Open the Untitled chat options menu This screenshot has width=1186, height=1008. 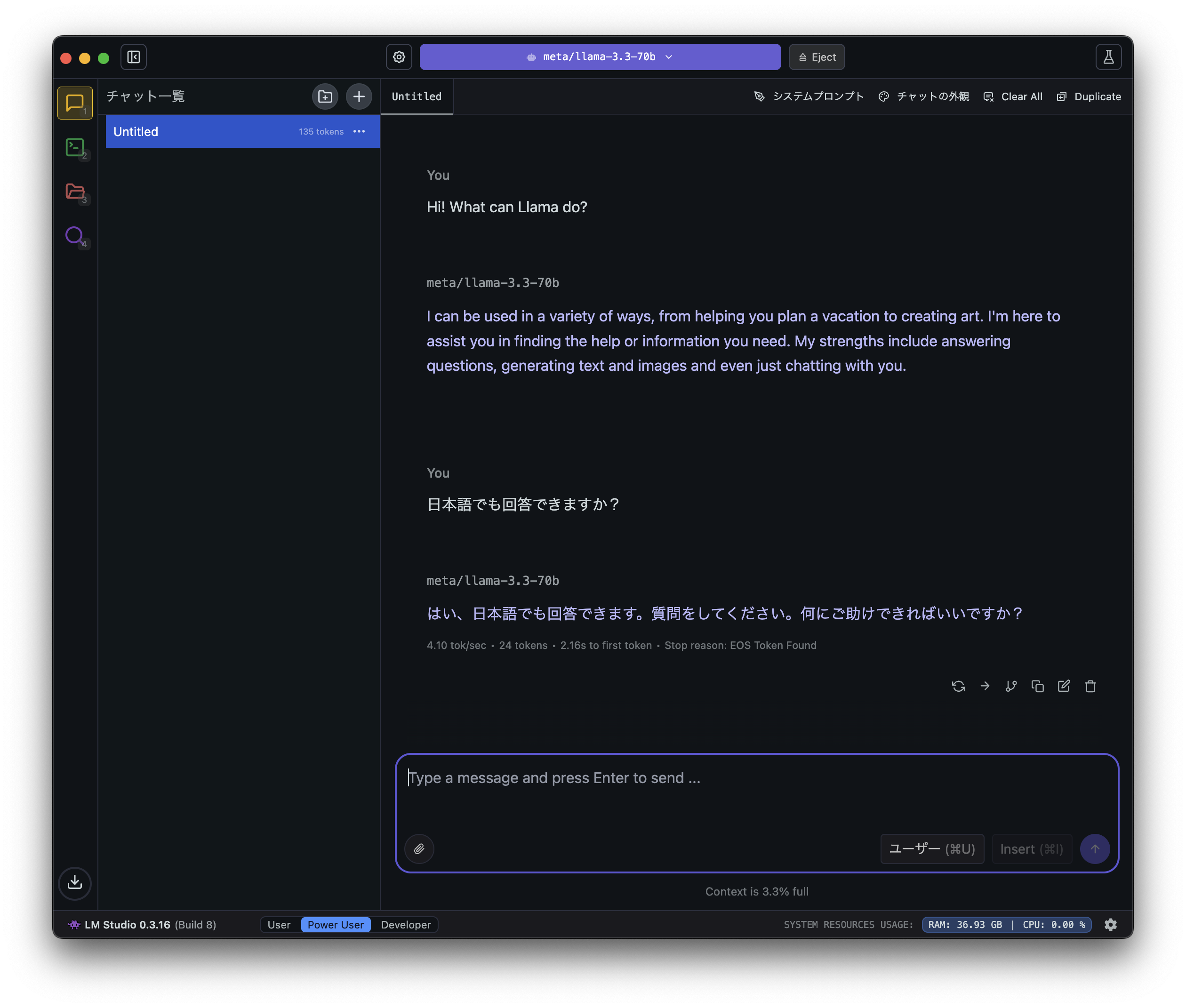(x=359, y=131)
